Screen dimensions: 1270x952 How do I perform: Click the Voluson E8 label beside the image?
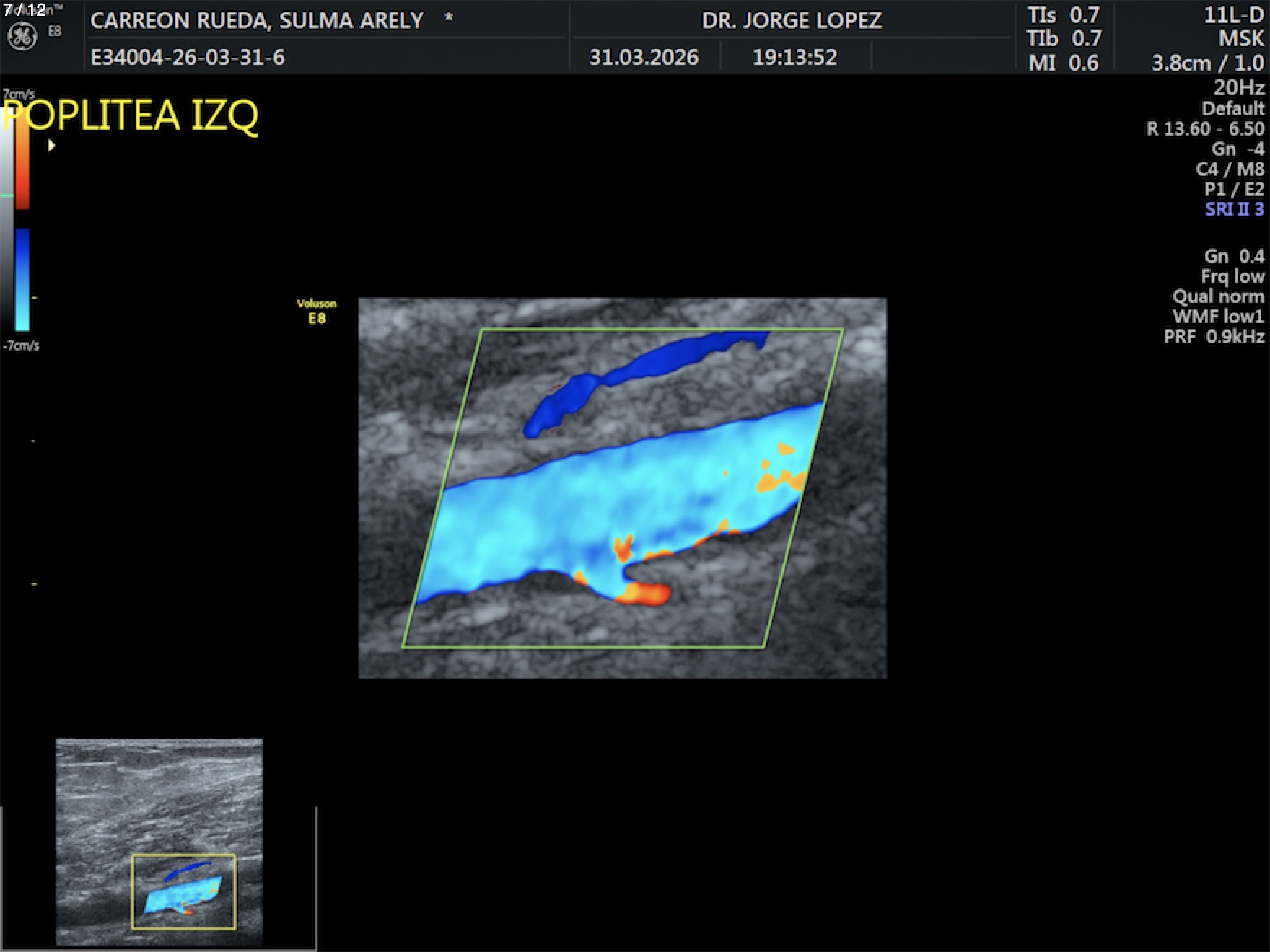[x=317, y=311]
